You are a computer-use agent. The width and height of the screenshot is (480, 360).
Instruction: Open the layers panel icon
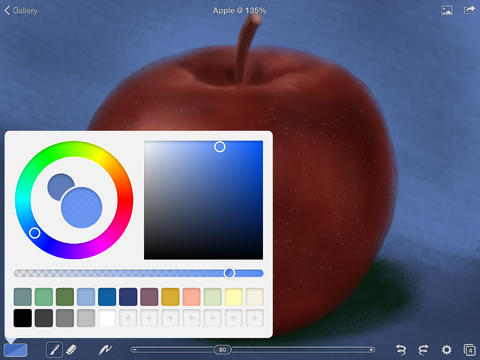tap(469, 350)
